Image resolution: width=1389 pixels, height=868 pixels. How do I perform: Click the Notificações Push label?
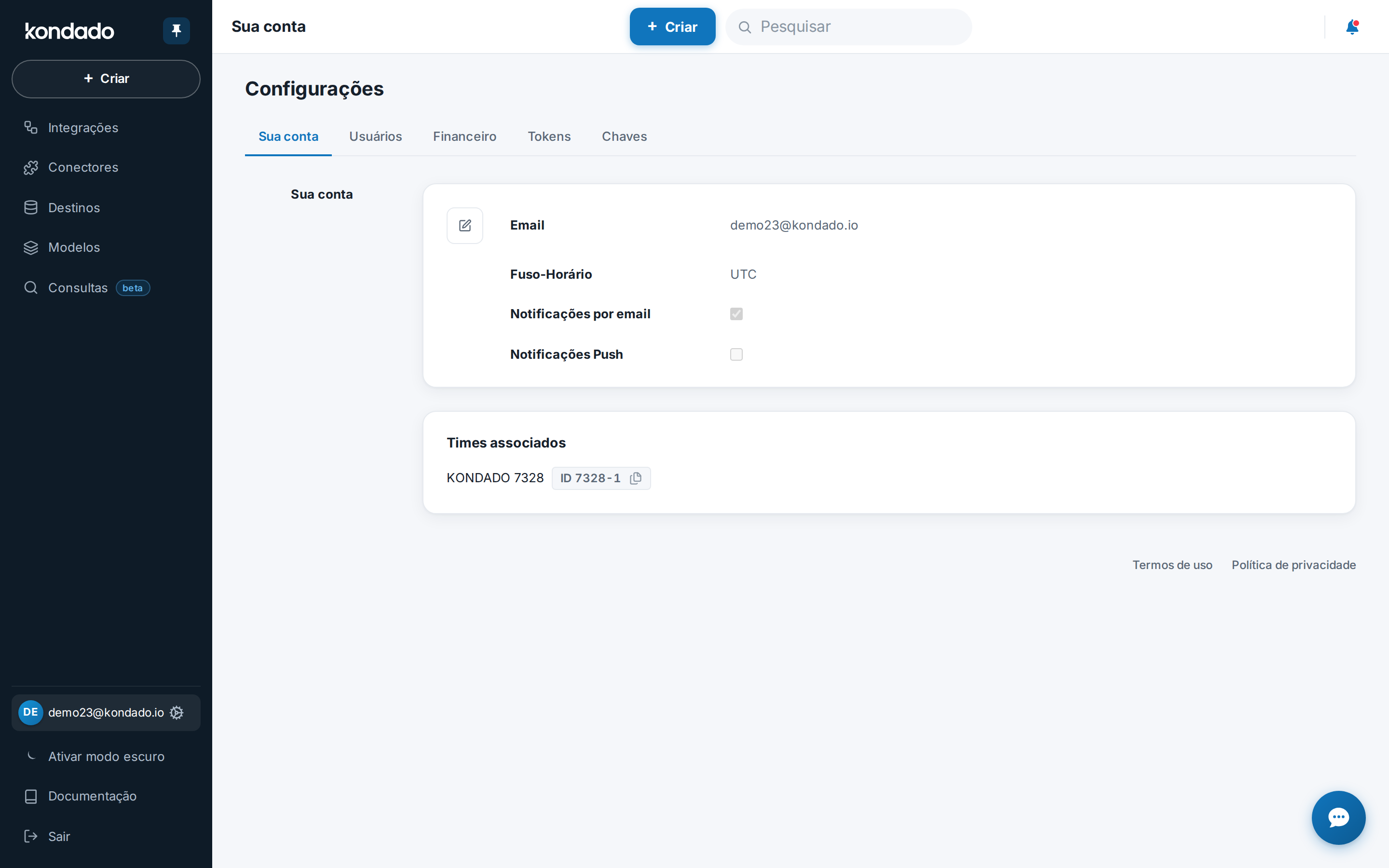[x=567, y=354]
